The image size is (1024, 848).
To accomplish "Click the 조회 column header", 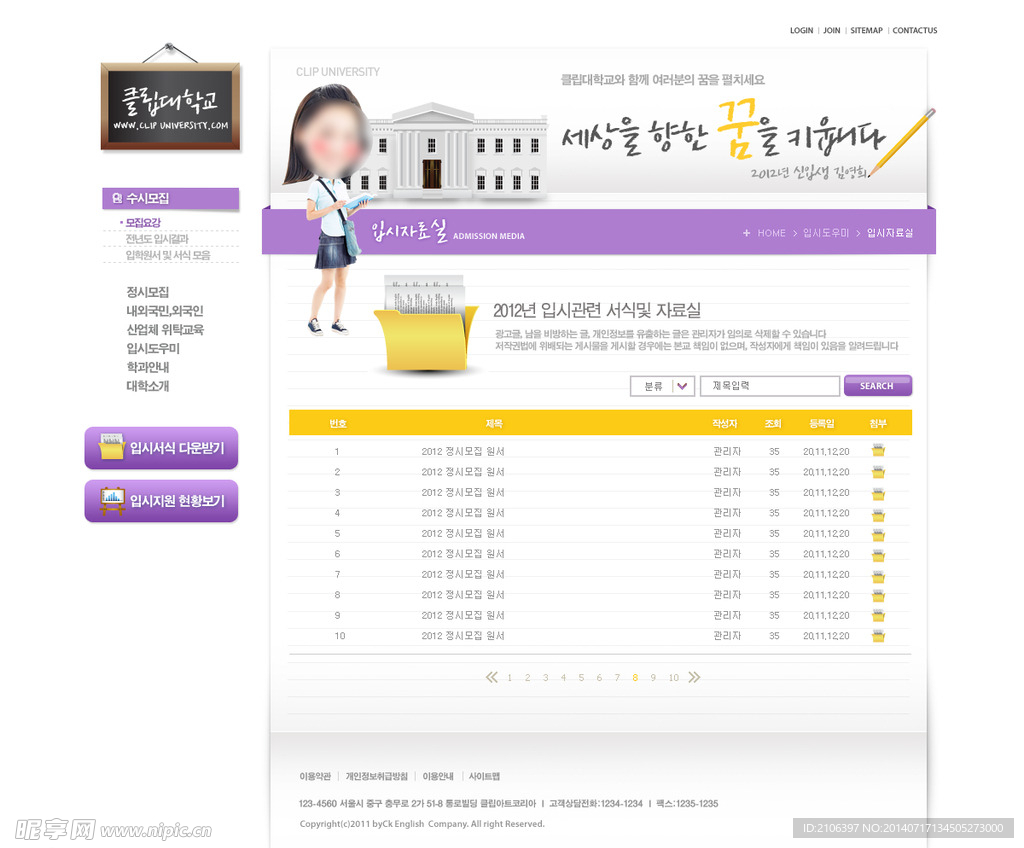I will [773, 424].
